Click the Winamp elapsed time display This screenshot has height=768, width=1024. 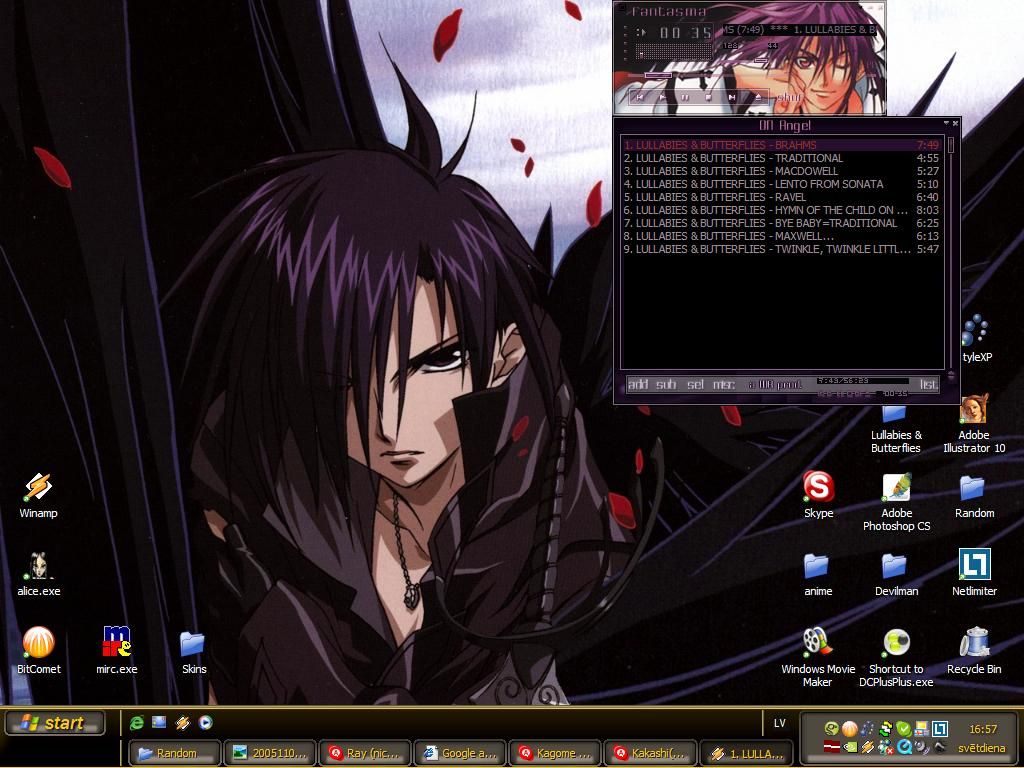pyautogui.click(x=684, y=33)
